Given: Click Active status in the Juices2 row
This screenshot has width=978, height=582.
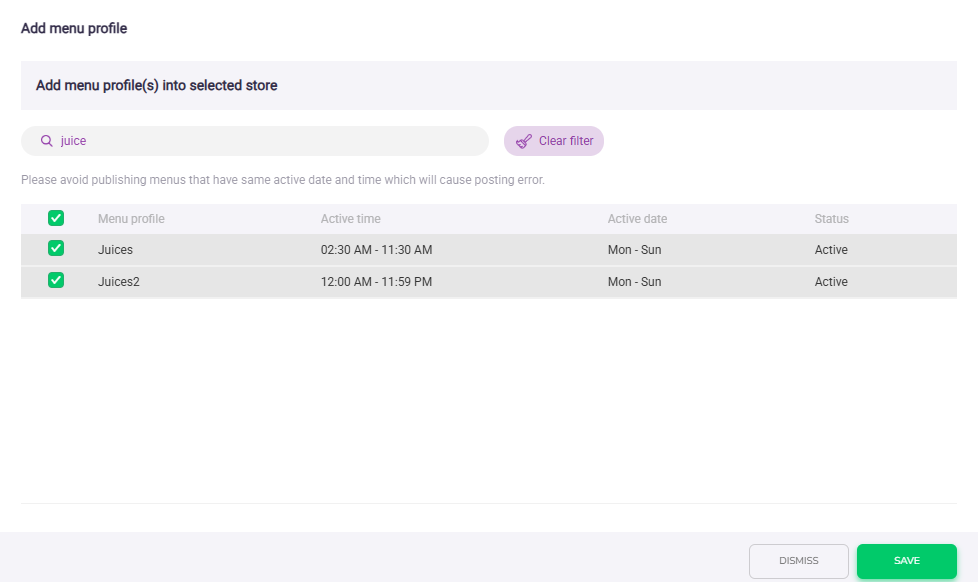Looking at the screenshot, I should 831,282.
